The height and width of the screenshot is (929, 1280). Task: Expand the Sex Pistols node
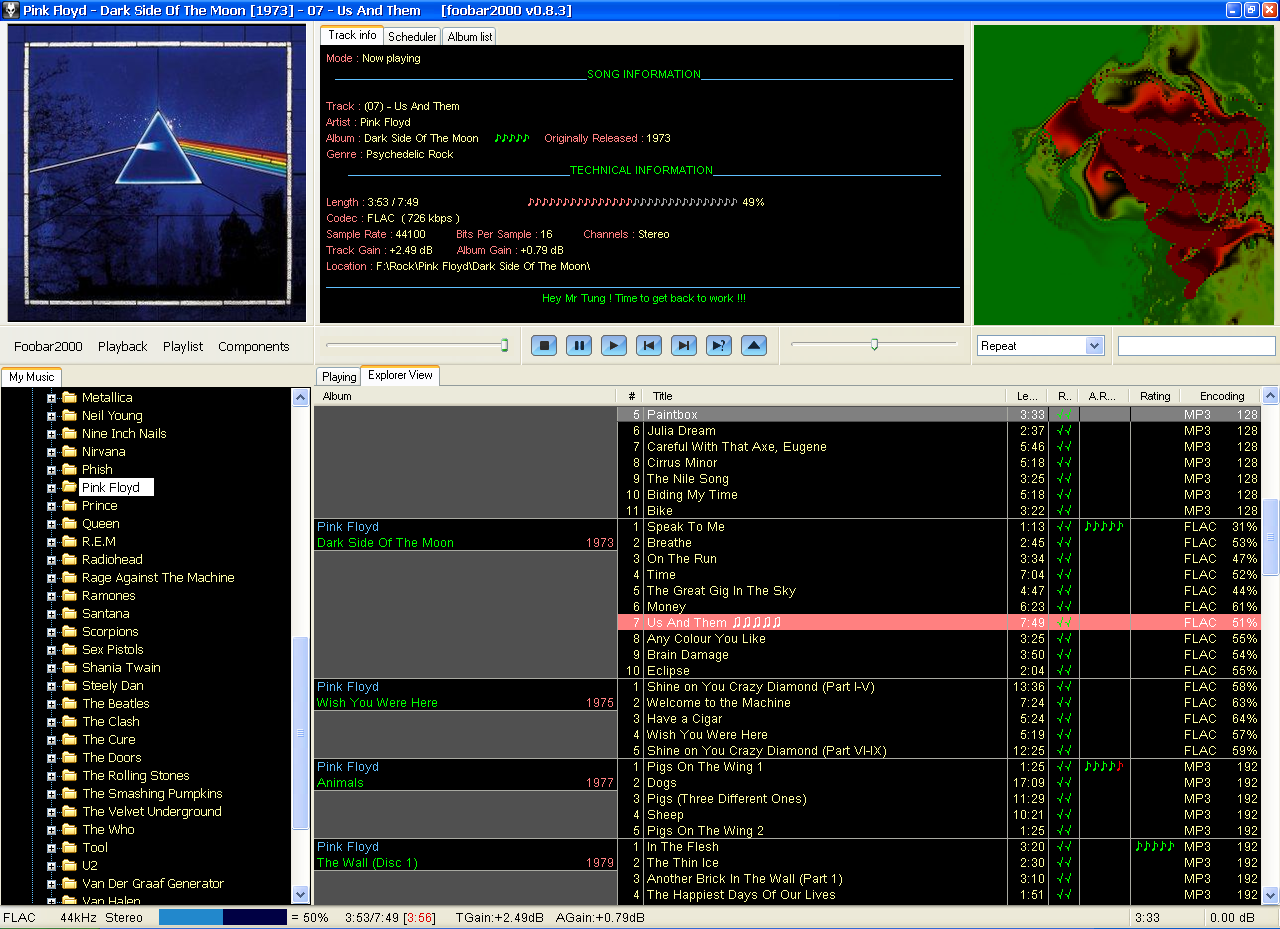pos(51,650)
